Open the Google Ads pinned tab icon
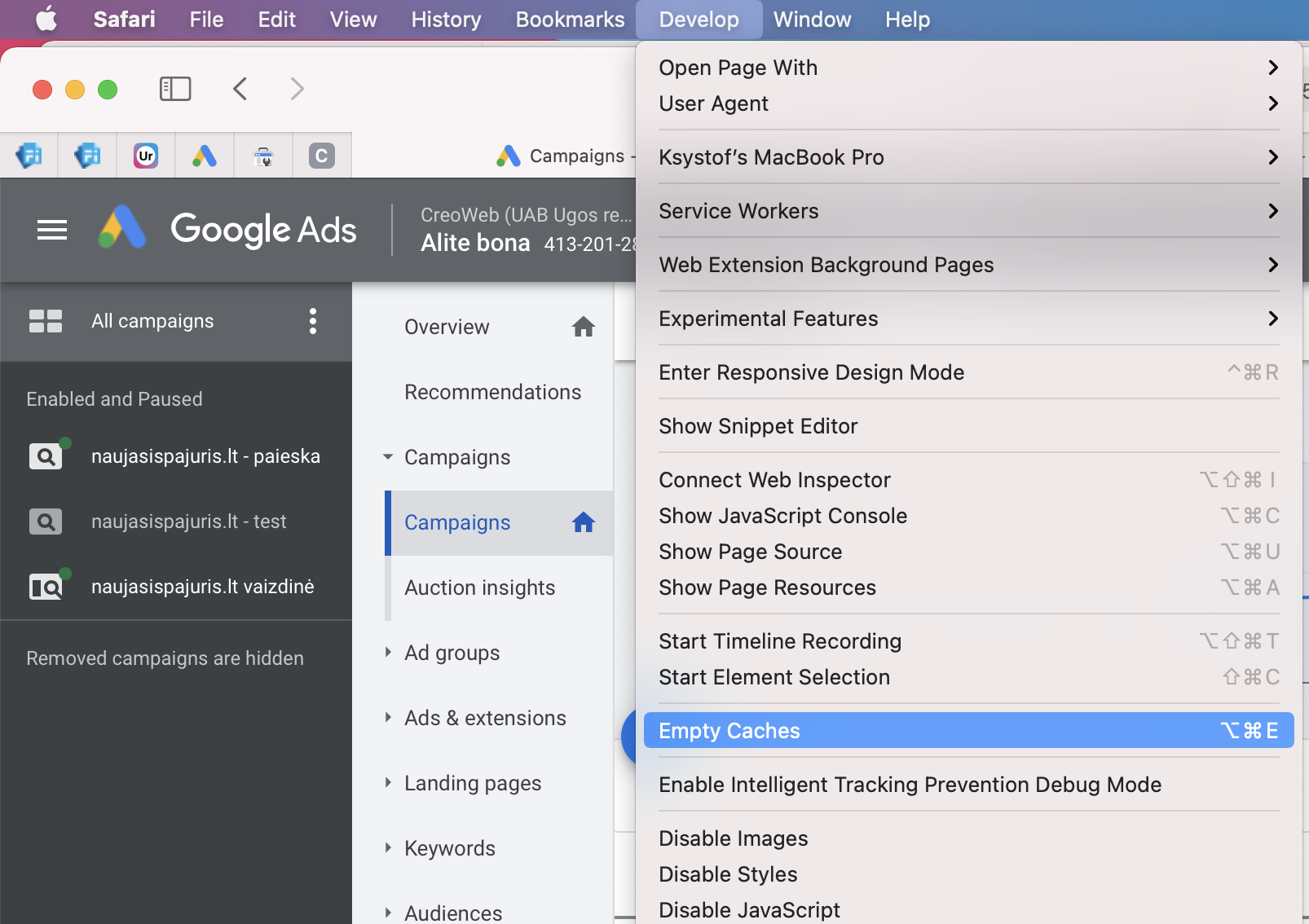Screen dimensions: 1309x924 click(205, 156)
